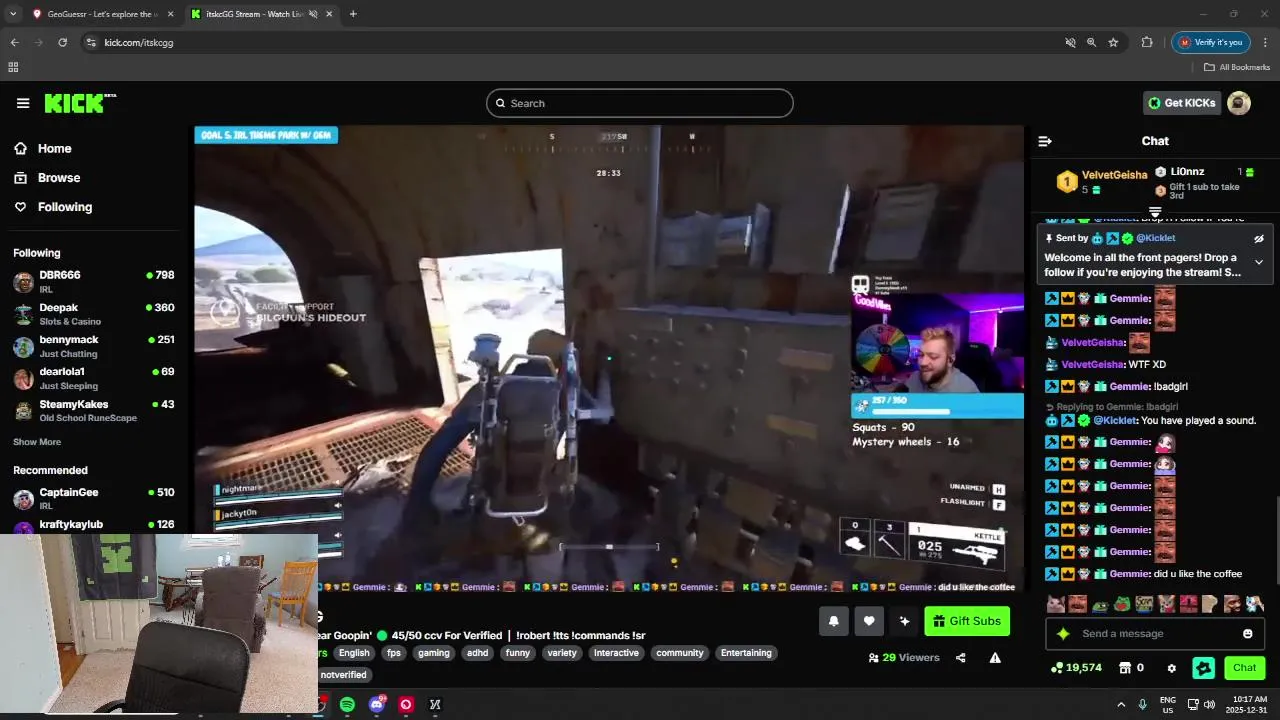
Task: Unmute the itskcGG tab audio icon
Action: click(x=313, y=14)
